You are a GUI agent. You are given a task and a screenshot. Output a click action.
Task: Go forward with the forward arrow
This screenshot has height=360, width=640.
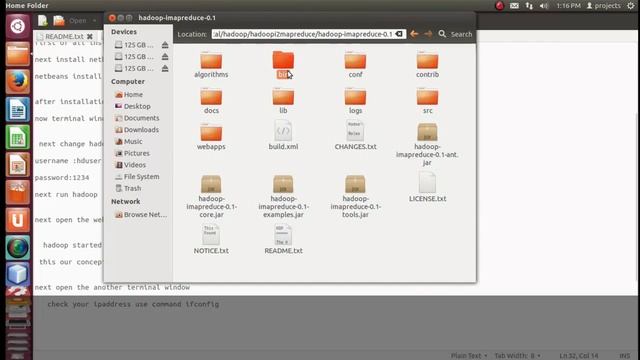(428, 34)
